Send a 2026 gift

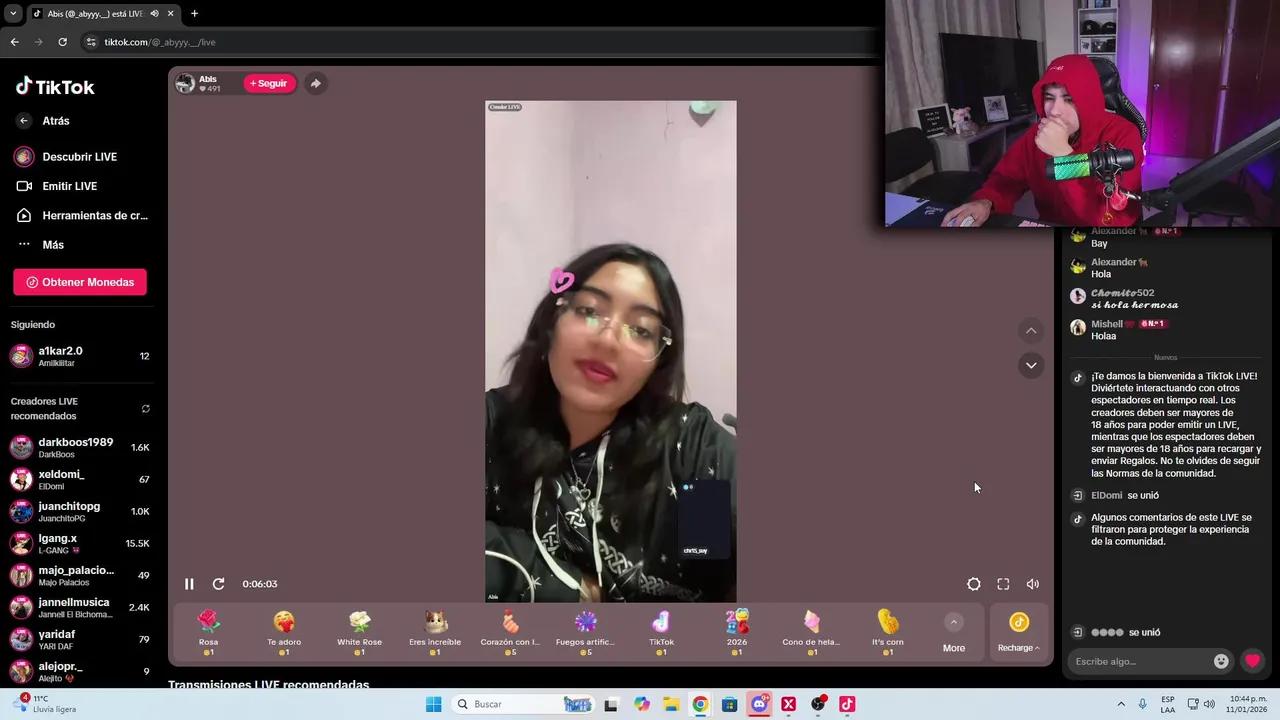pos(737,633)
